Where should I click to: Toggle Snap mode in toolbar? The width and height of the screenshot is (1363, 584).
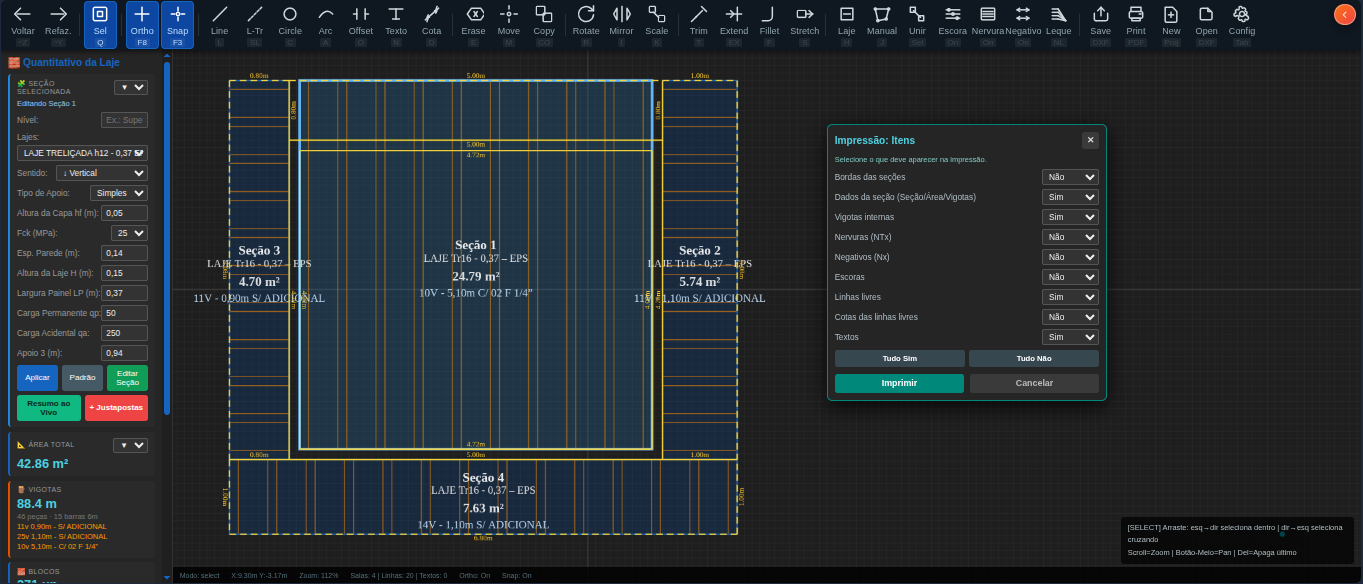tap(177, 25)
